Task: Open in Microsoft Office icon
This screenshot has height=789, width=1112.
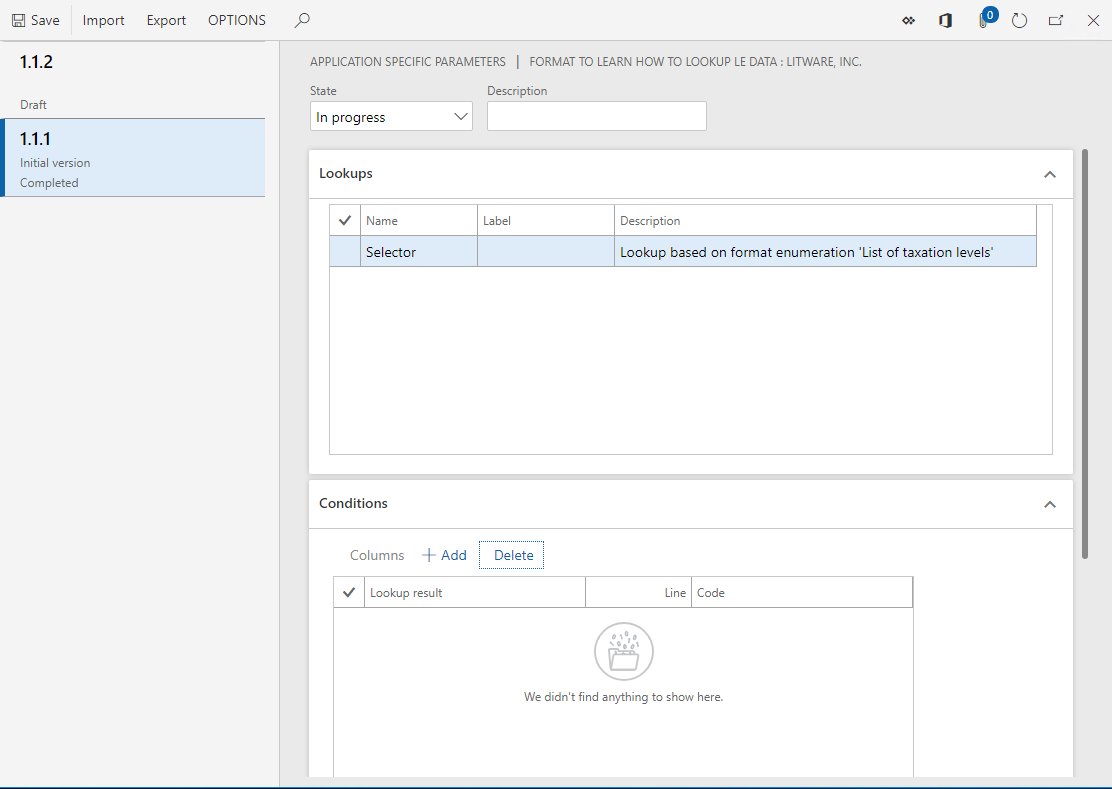Action: pos(945,21)
